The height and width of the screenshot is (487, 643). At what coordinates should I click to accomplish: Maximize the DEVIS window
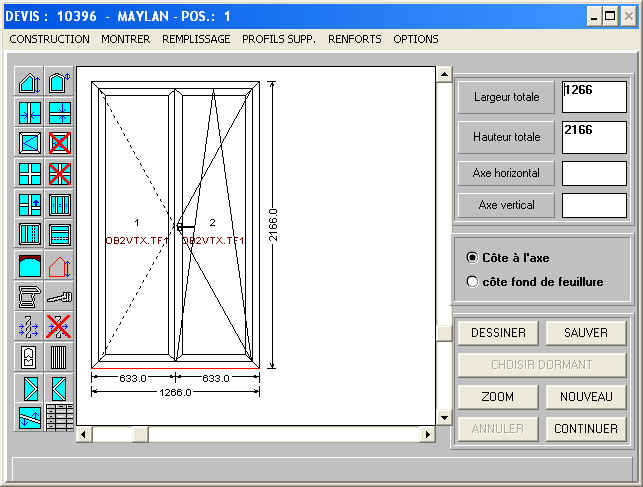(x=610, y=17)
